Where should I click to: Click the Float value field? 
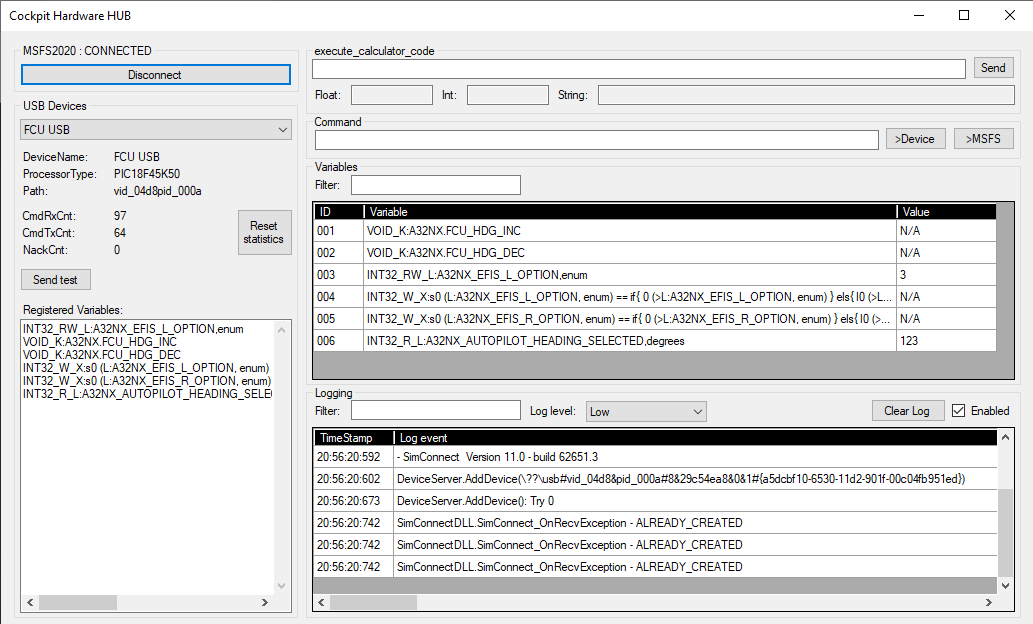(x=391, y=95)
